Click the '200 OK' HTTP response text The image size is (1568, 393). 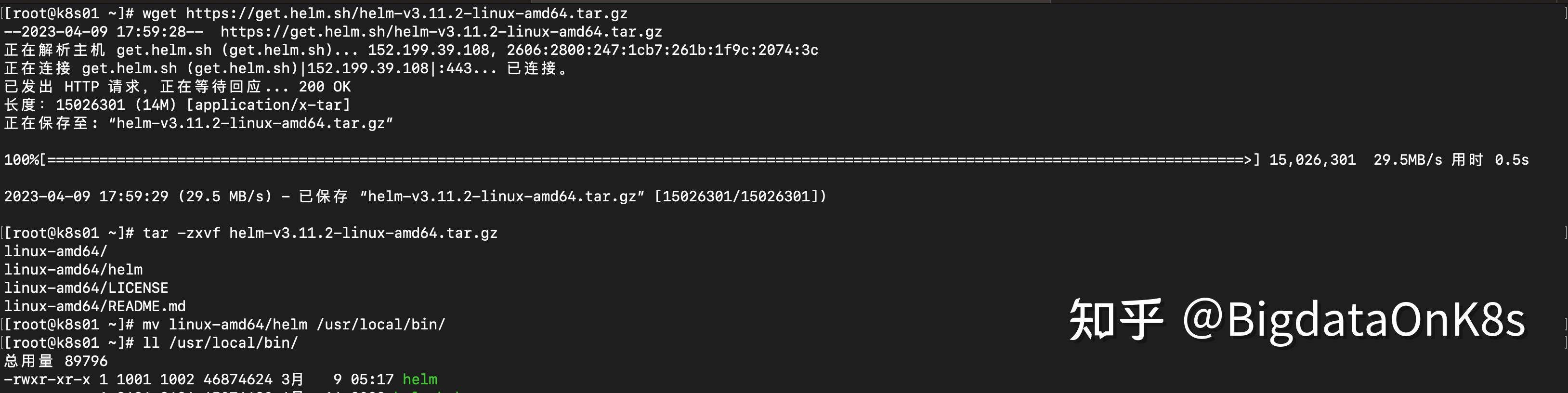point(325,86)
